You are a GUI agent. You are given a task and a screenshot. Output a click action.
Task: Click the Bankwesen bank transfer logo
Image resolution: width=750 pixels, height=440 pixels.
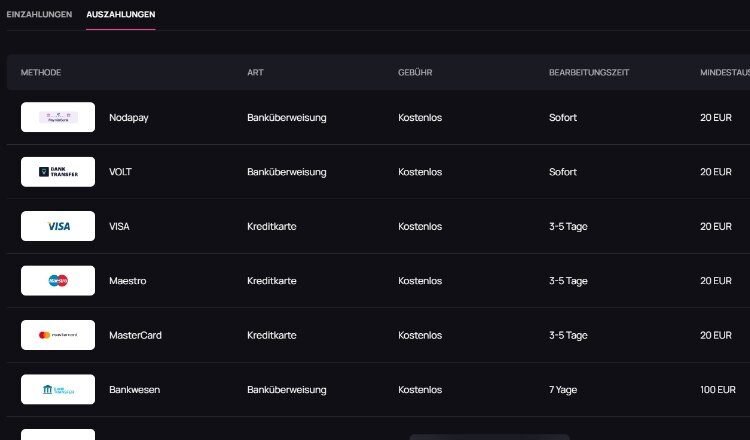[x=58, y=389]
